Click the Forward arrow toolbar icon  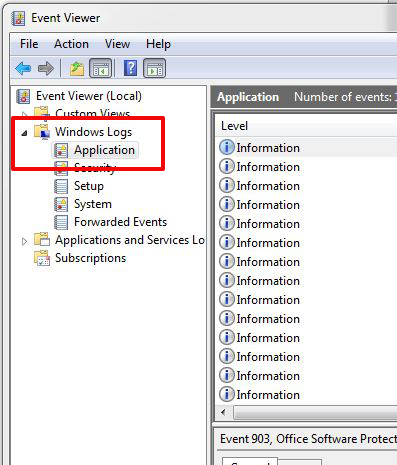click(46, 69)
